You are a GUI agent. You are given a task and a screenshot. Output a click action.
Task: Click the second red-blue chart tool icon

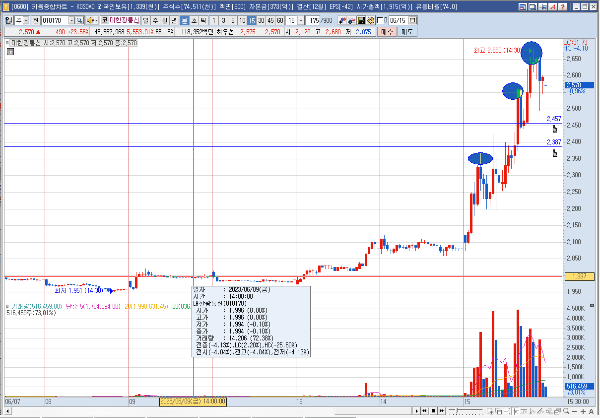pos(351,20)
